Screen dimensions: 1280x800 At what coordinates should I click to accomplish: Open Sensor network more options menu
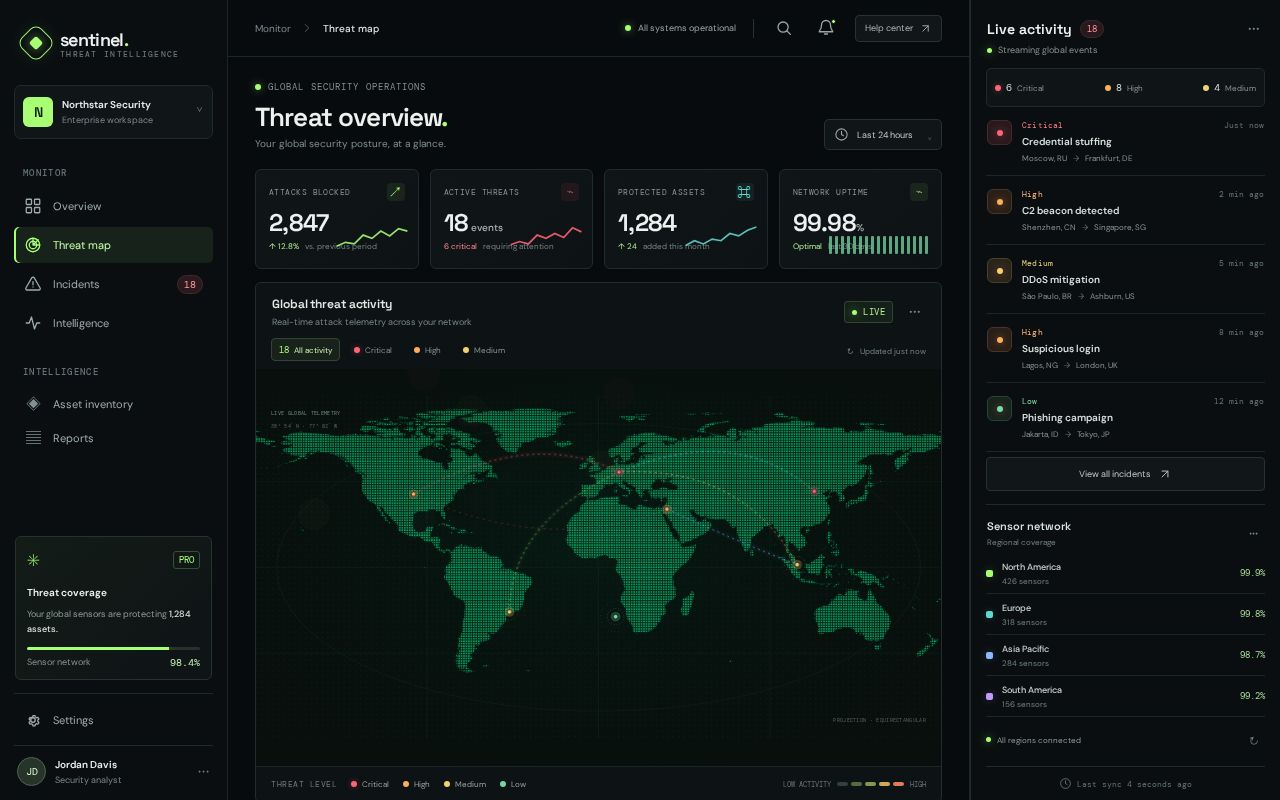point(1254,534)
